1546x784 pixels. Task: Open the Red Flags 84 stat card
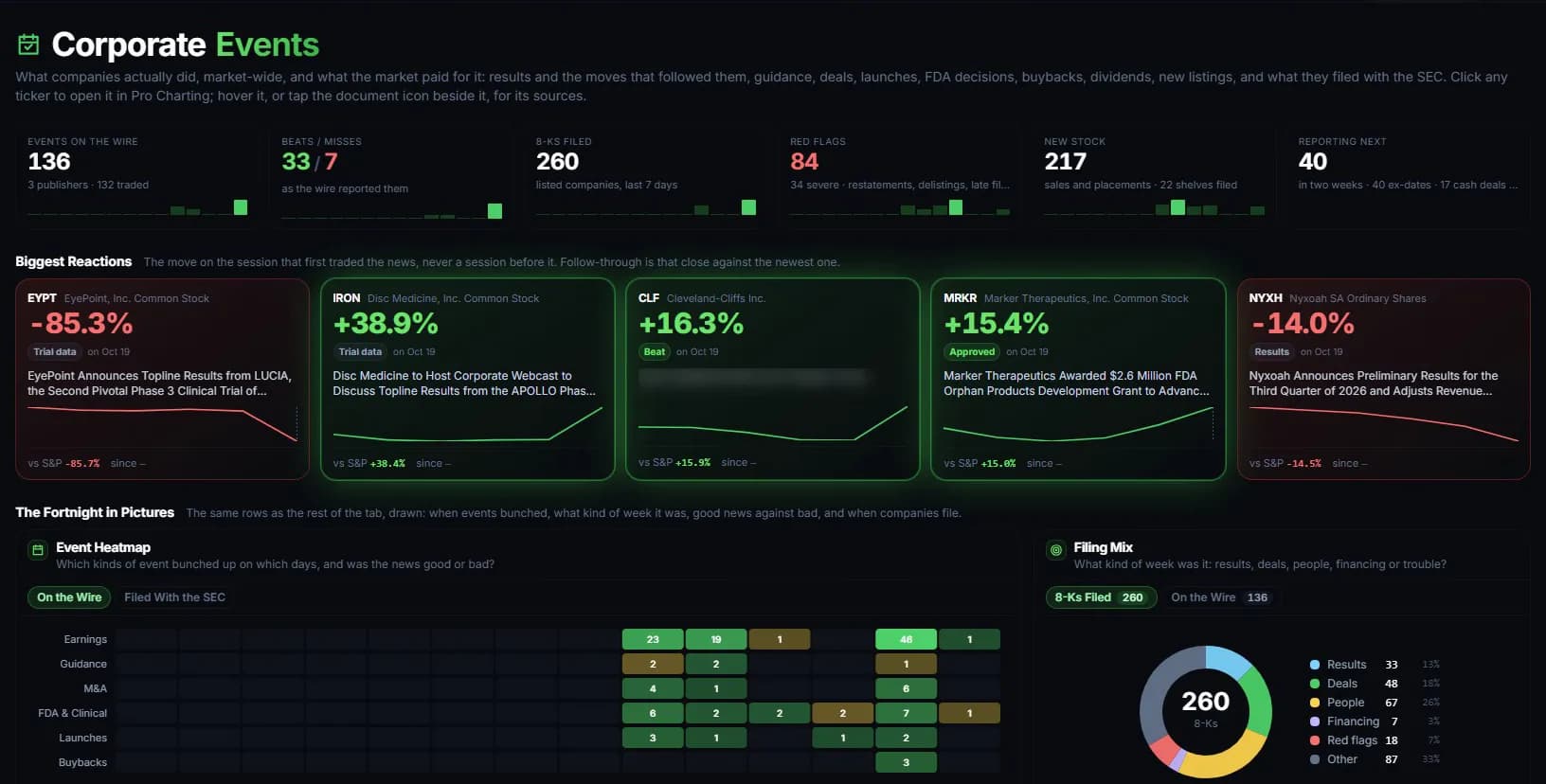tap(900, 177)
